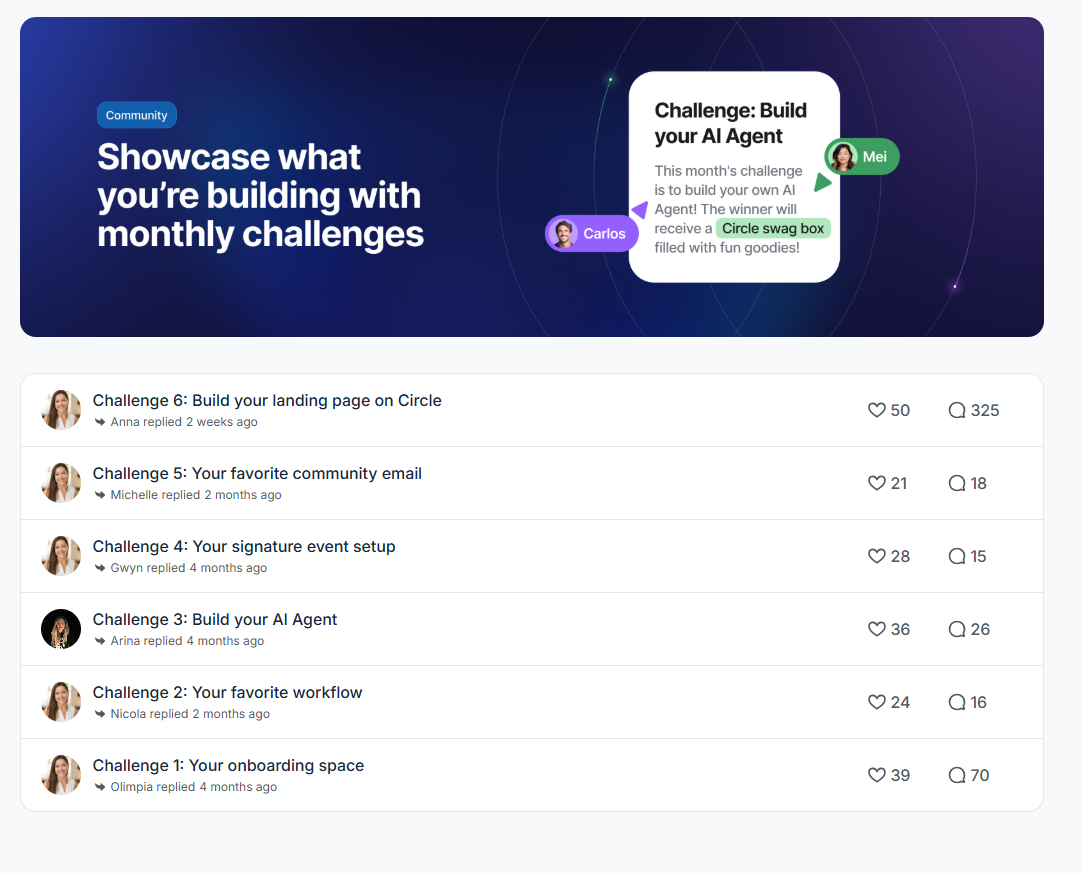This screenshot has width=1082, height=873.
Task: Click author avatar on Challenge 6 row
Action: point(61,410)
